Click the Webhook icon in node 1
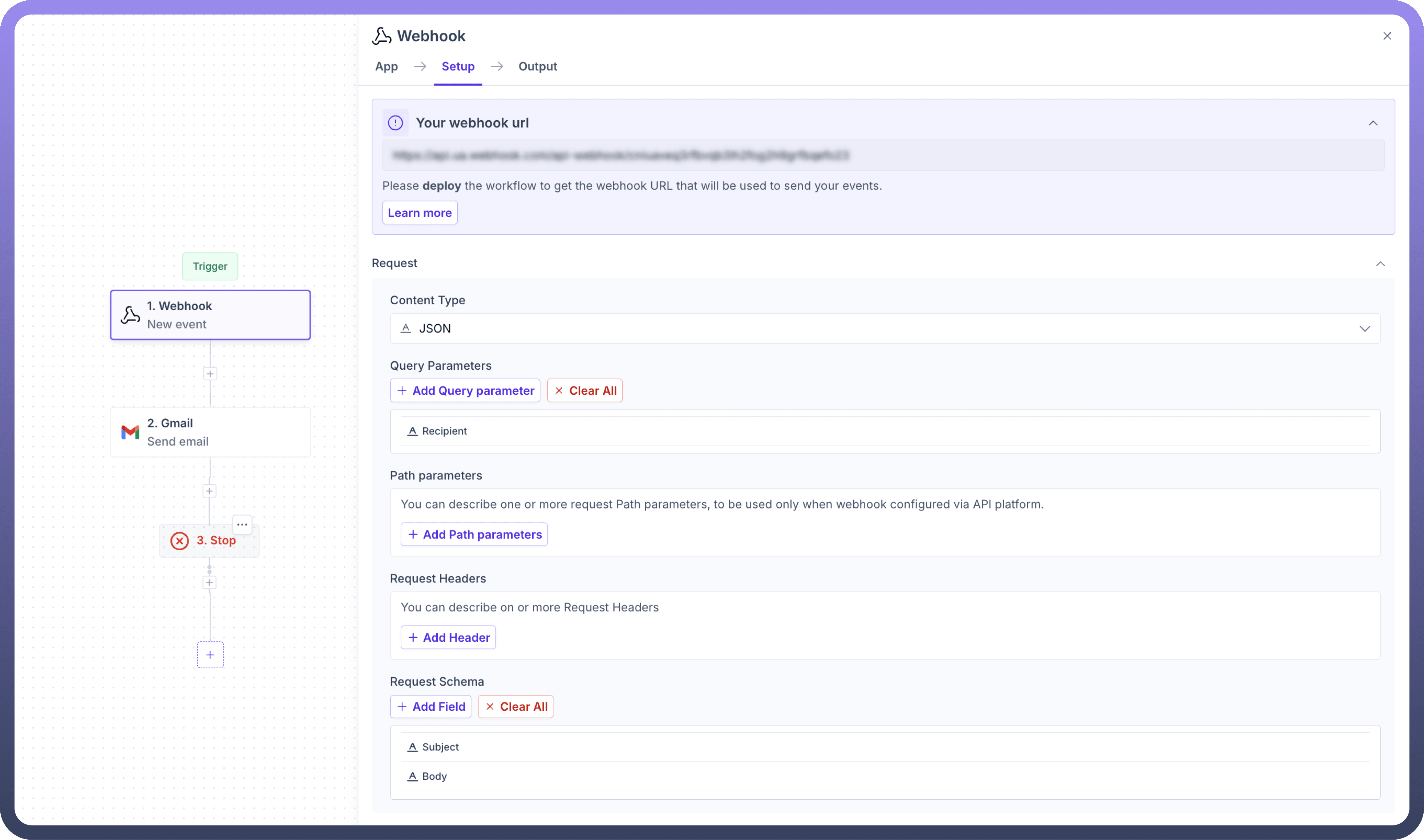This screenshot has height=840, width=1424. pyautogui.click(x=130, y=315)
